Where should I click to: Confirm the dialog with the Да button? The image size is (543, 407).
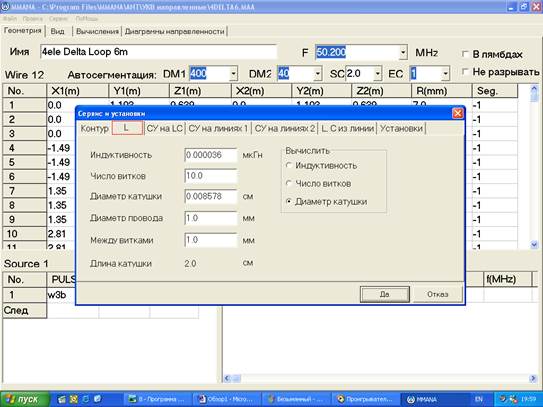click(384, 294)
